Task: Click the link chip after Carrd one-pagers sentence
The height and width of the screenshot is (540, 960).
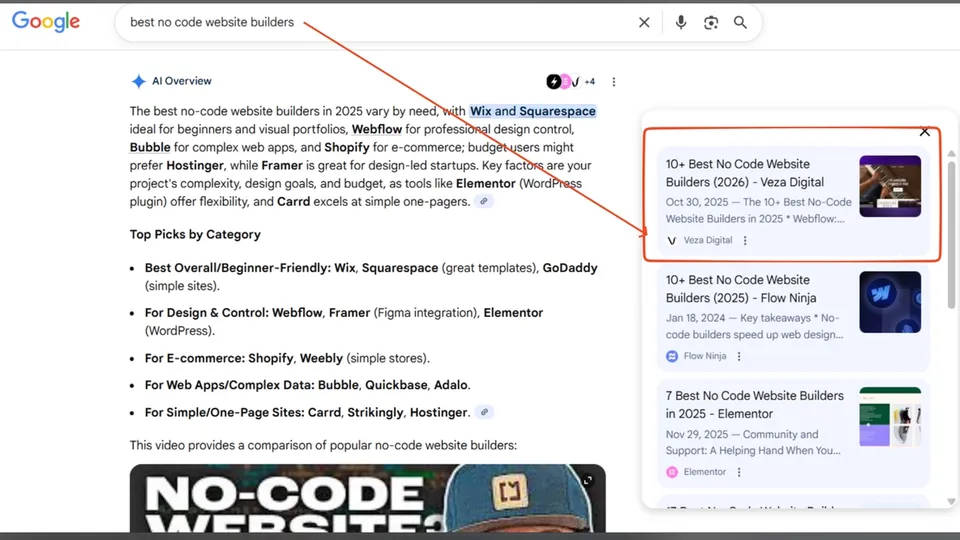Action: 484,201
